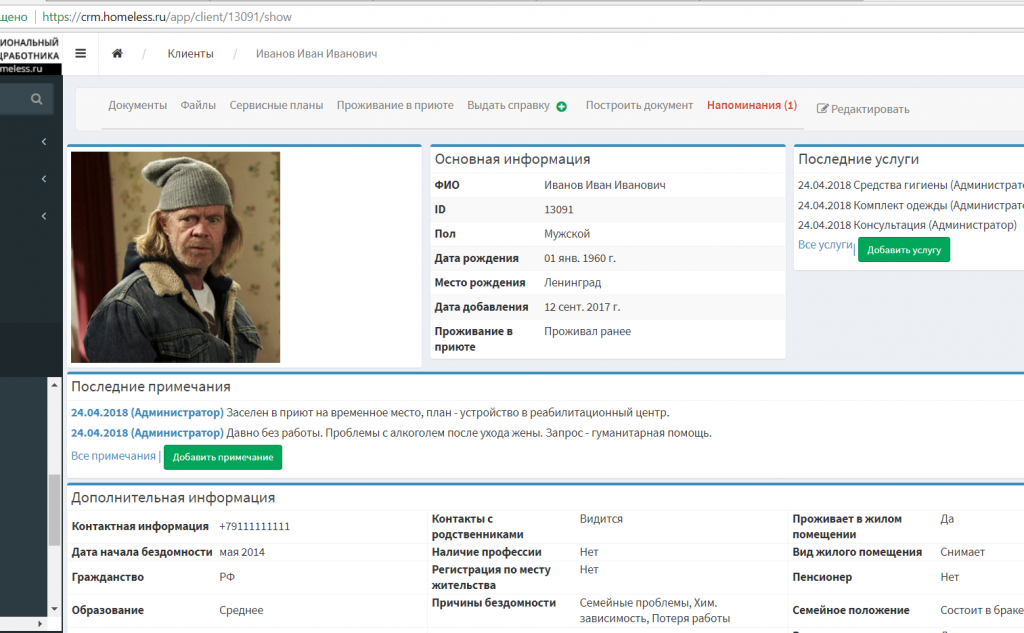Collapse the middle sidebar chevron

tap(42, 178)
